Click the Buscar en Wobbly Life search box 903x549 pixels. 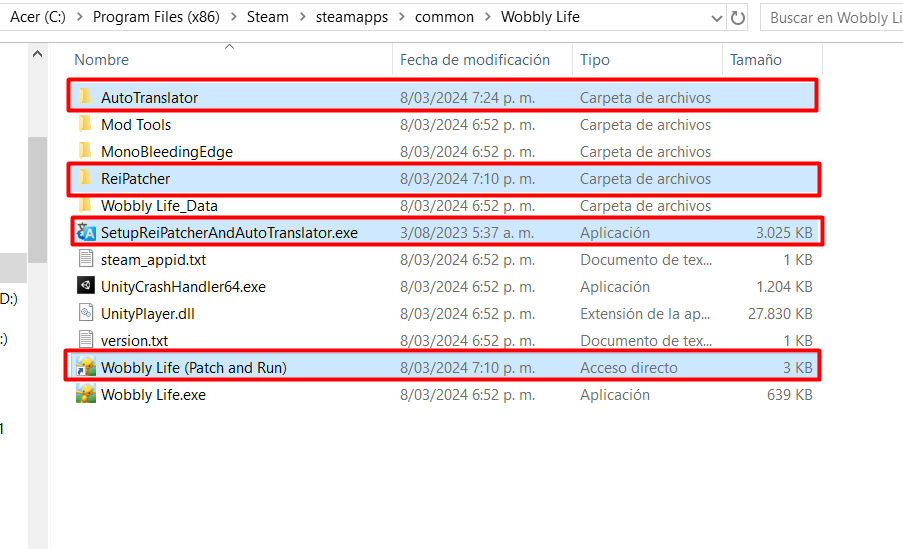pyautogui.click(x=832, y=18)
